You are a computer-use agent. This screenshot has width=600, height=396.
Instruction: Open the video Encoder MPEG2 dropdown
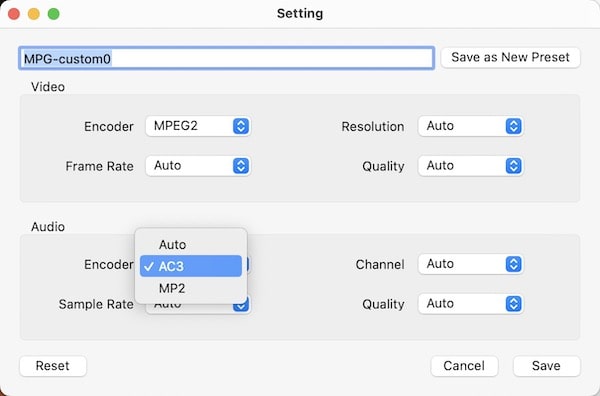(198, 126)
